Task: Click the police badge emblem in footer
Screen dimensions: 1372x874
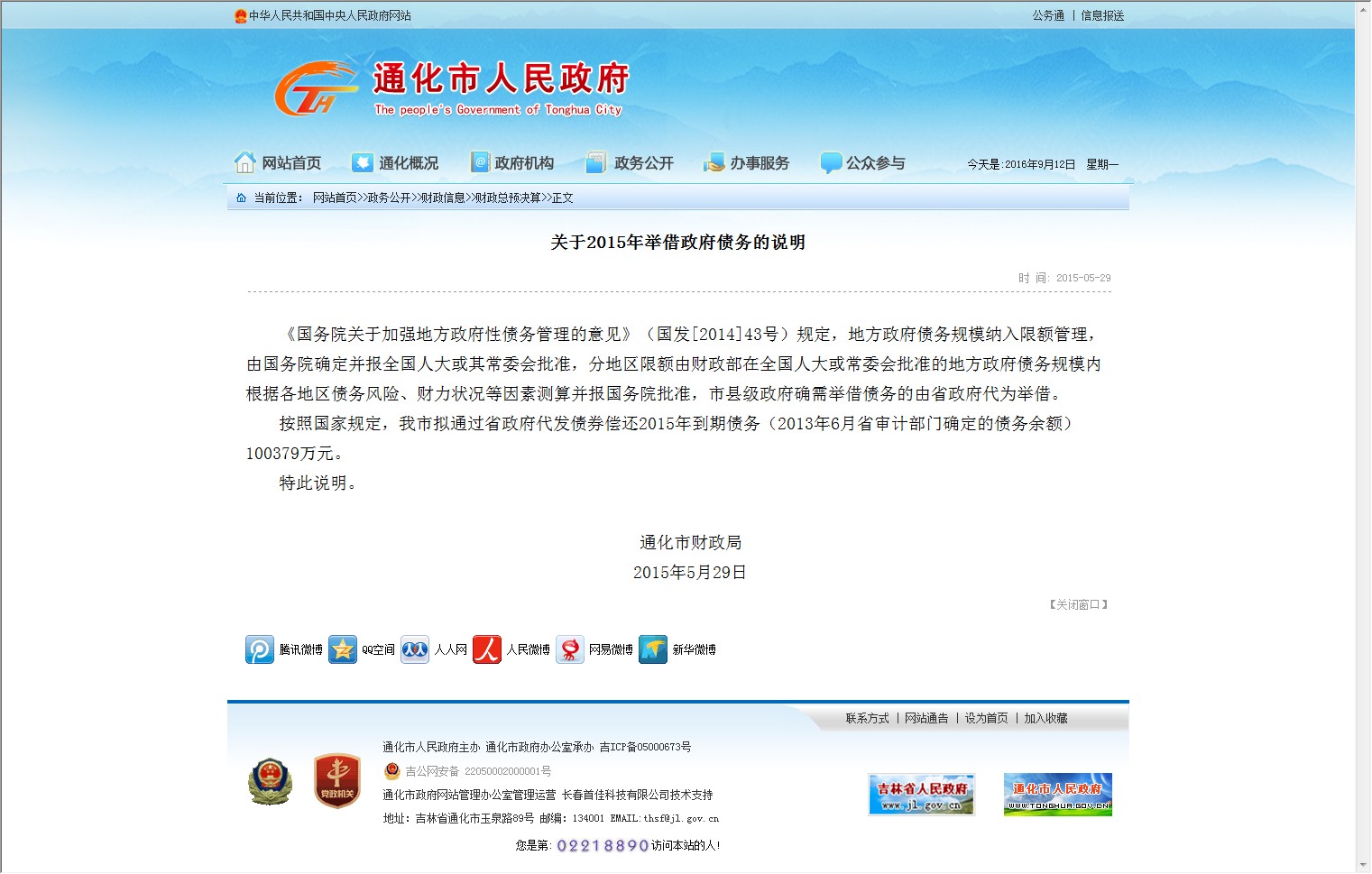Action: point(271,781)
